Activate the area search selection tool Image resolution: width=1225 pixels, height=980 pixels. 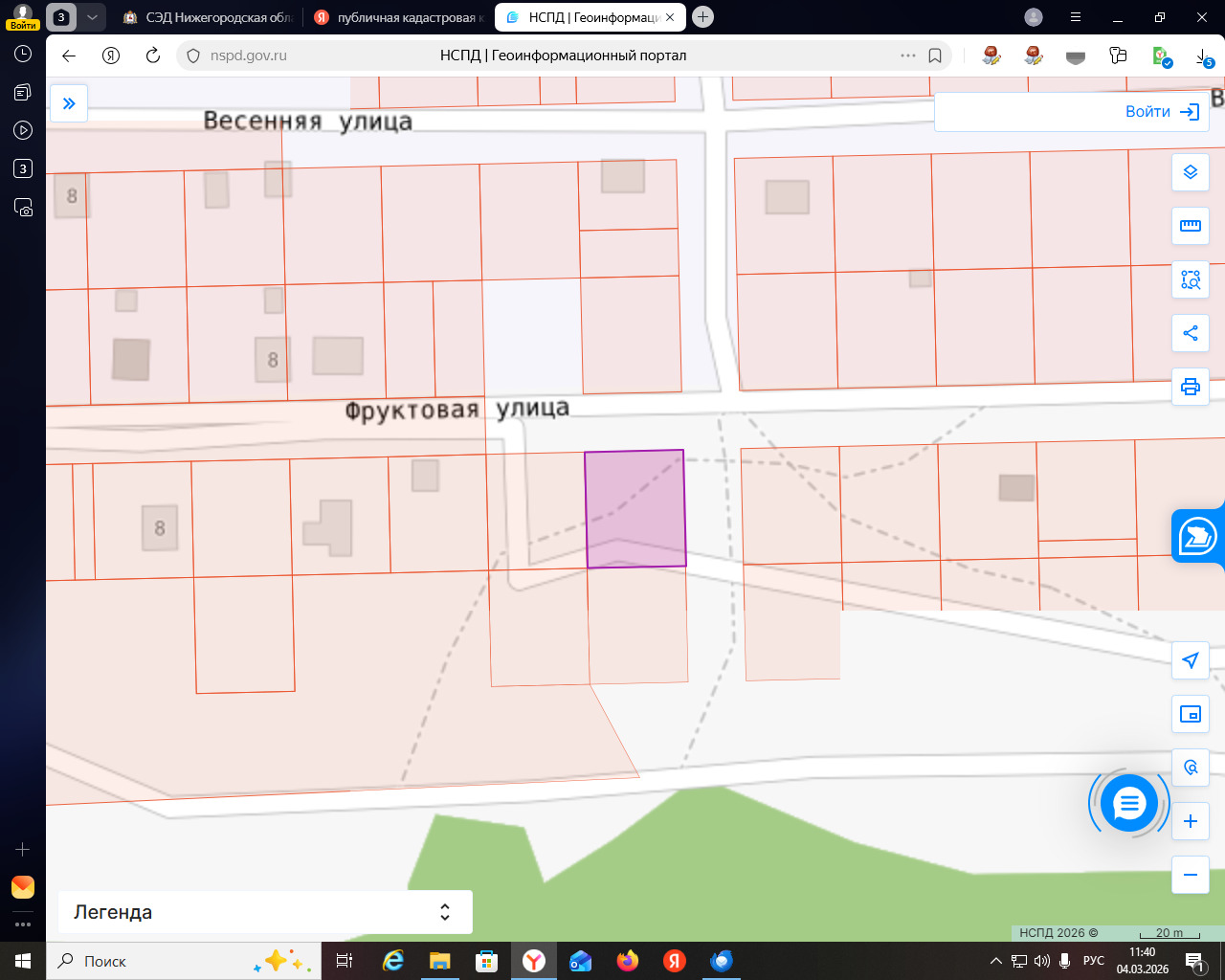coord(1191,279)
